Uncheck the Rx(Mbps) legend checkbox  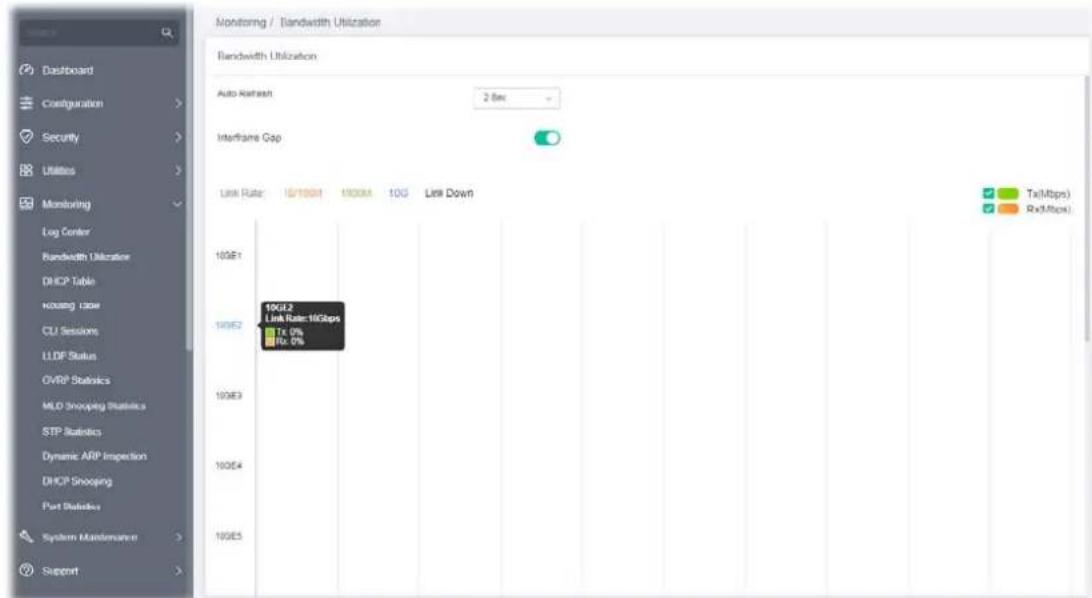(988, 208)
